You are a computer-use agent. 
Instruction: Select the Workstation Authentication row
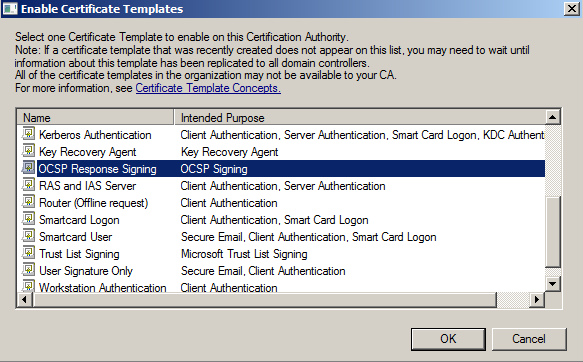pos(281,287)
